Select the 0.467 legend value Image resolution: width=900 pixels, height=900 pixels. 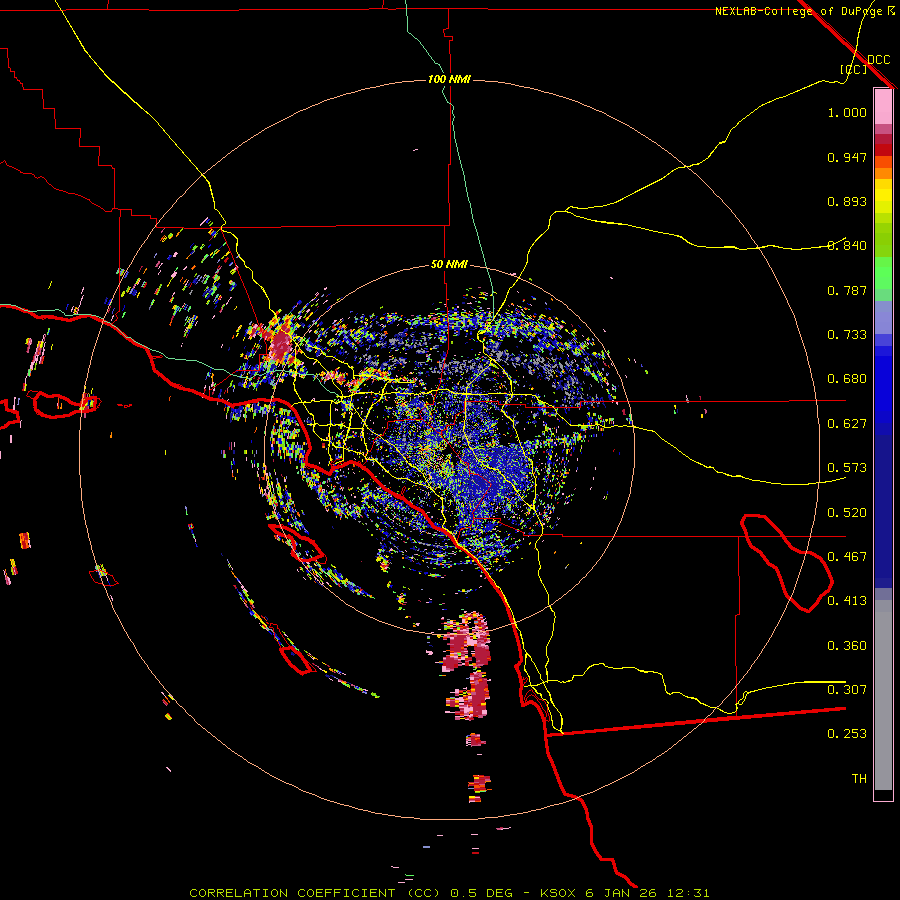(x=847, y=557)
